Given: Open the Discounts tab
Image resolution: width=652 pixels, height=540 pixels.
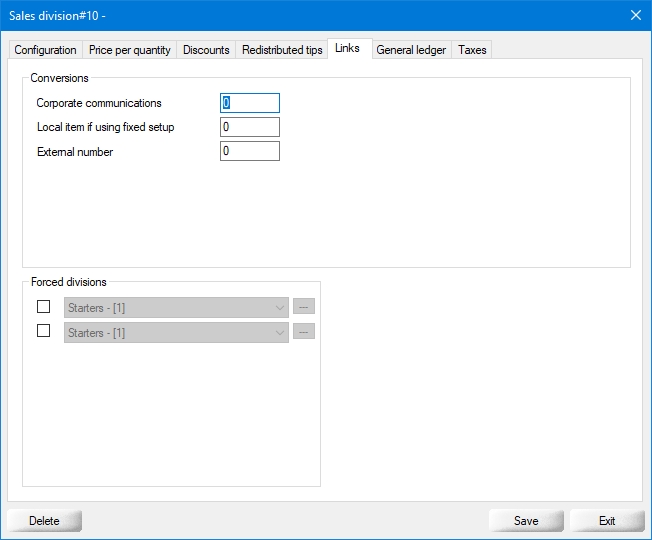Looking at the screenshot, I should tap(206, 50).
